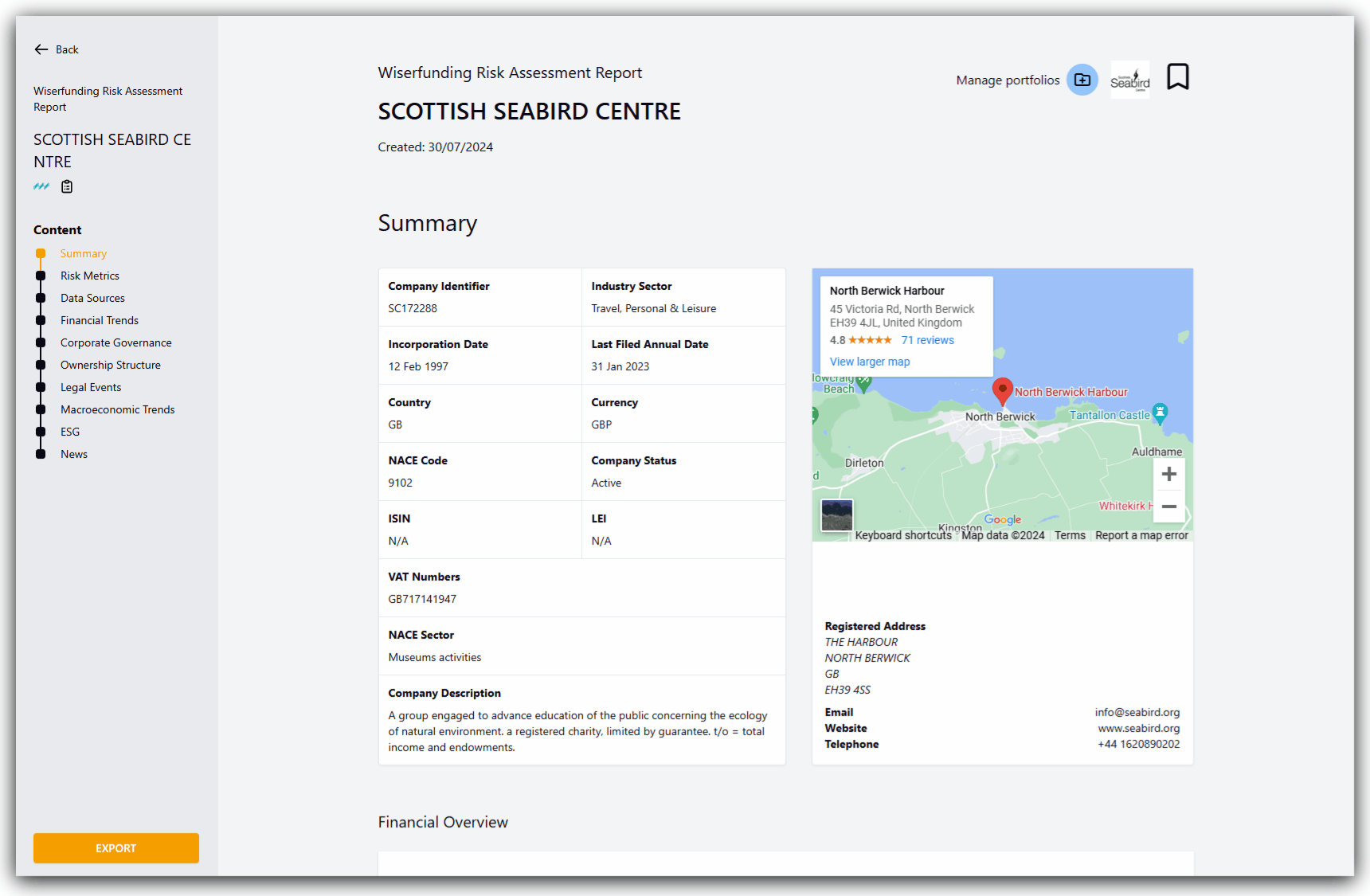The width and height of the screenshot is (1370, 896).
Task: Click the EXPORT button
Action: coord(116,848)
